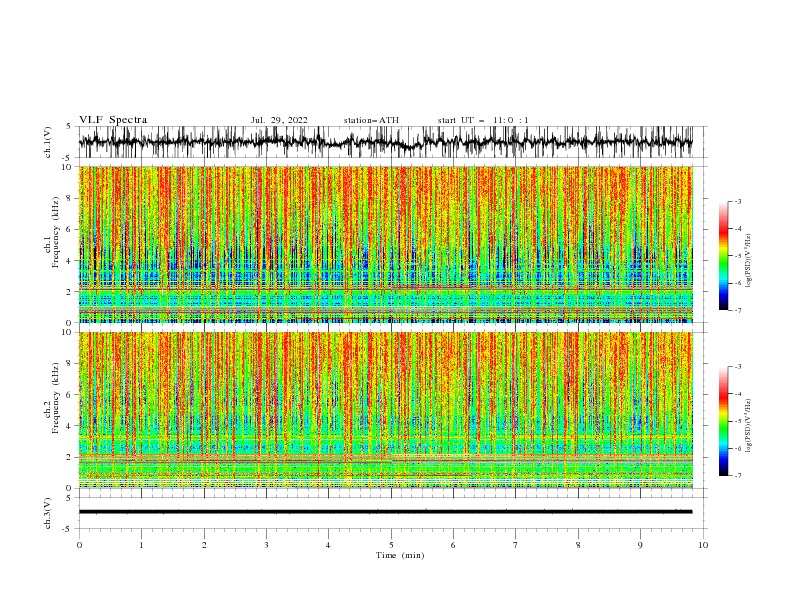Image resolution: width=792 pixels, height=612 pixels.
Task: Click time axis tick label "8"
Action: pos(578,545)
